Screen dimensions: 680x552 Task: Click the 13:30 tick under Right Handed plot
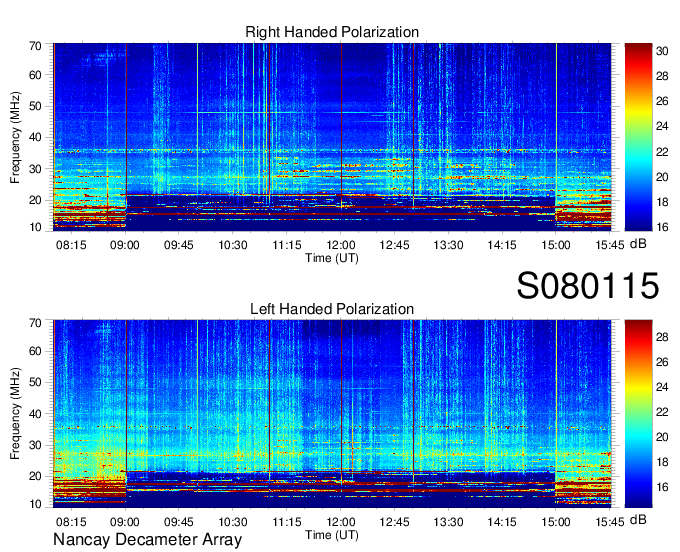(x=448, y=245)
